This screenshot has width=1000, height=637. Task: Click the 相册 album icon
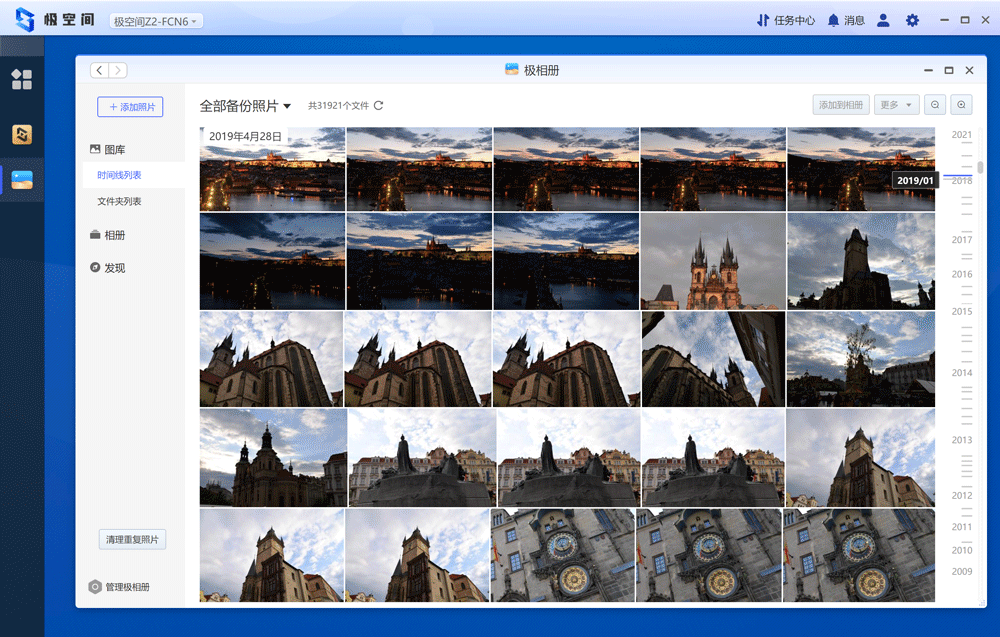coord(95,235)
